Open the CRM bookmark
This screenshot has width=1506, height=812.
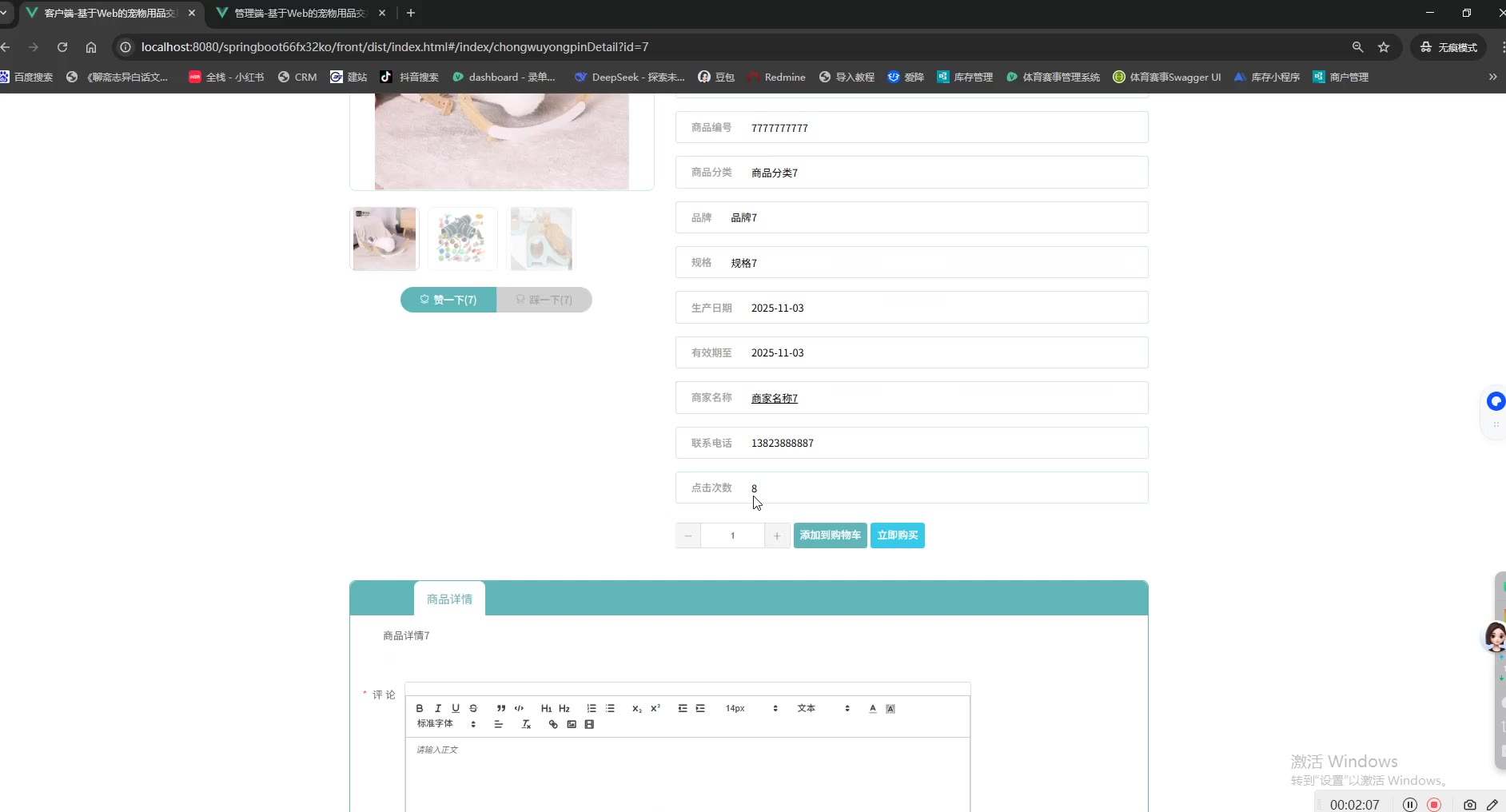tap(297, 77)
